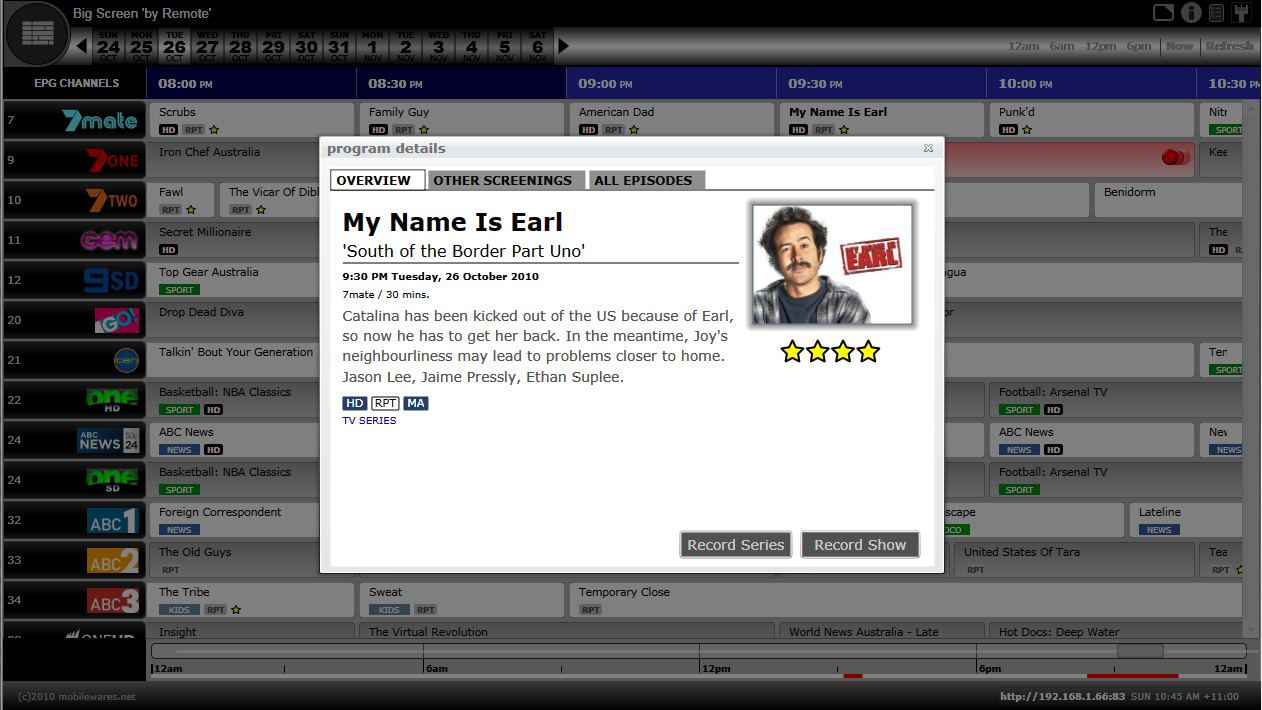Image resolution: width=1262 pixels, height=710 pixels.
Task: Click the timeline scrollbar thumb at bottom
Action: (1140, 651)
